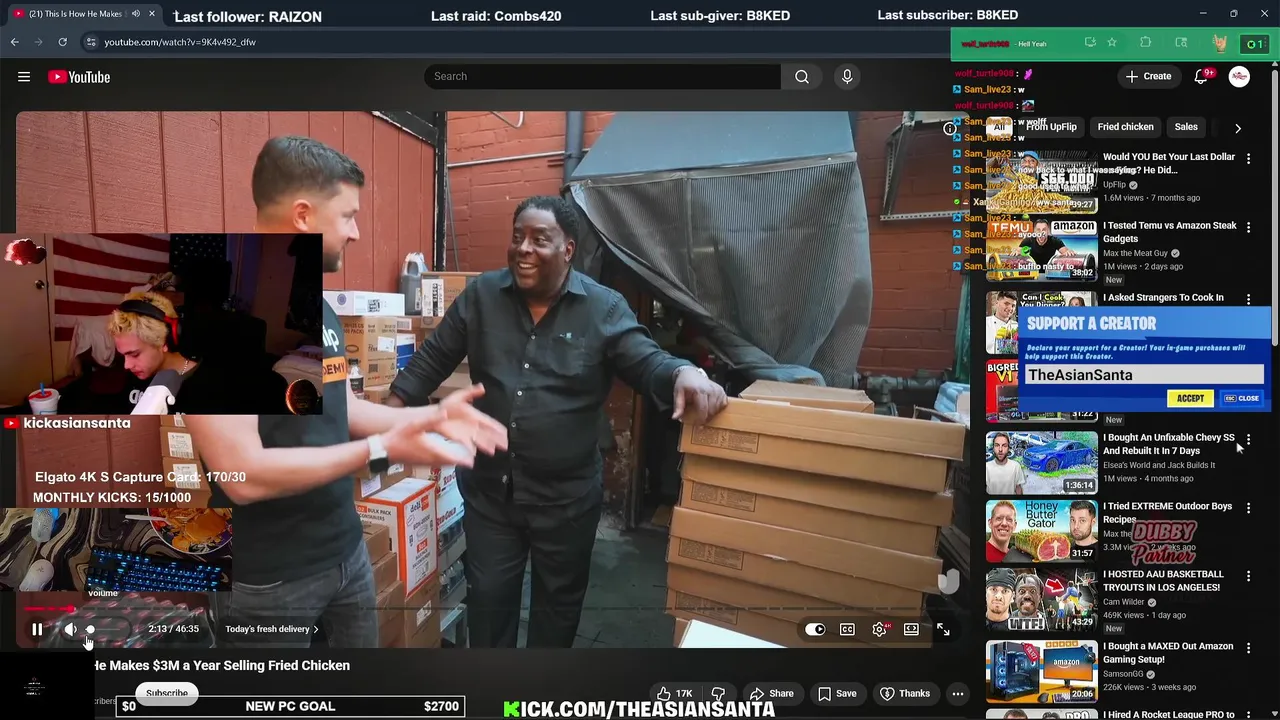The height and width of the screenshot is (720, 1280).
Task: Click CLOSE in Support a Creator popup
Action: click(x=1242, y=398)
